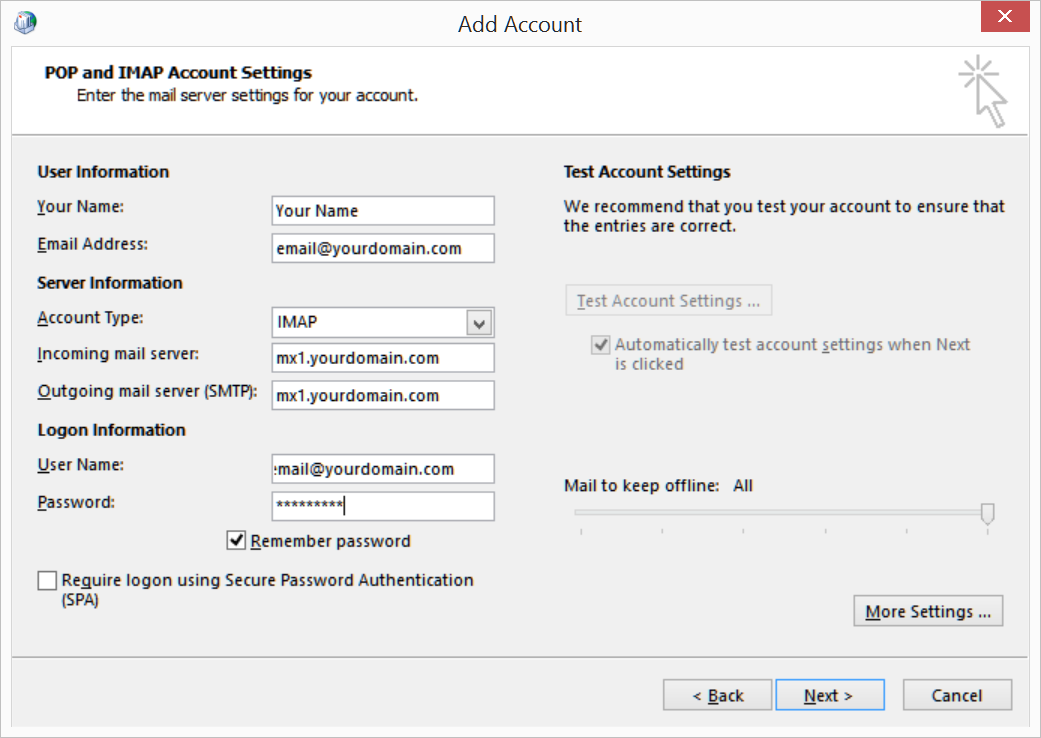This screenshot has height=738, width=1041.
Task: Click the Mail to keep offline slider handle
Action: tap(987, 513)
